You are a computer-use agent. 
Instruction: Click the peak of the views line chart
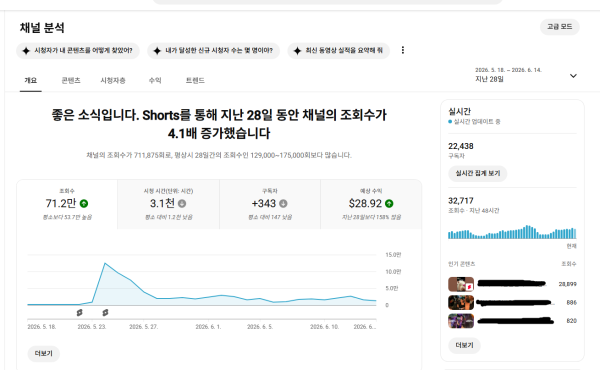coord(105,263)
